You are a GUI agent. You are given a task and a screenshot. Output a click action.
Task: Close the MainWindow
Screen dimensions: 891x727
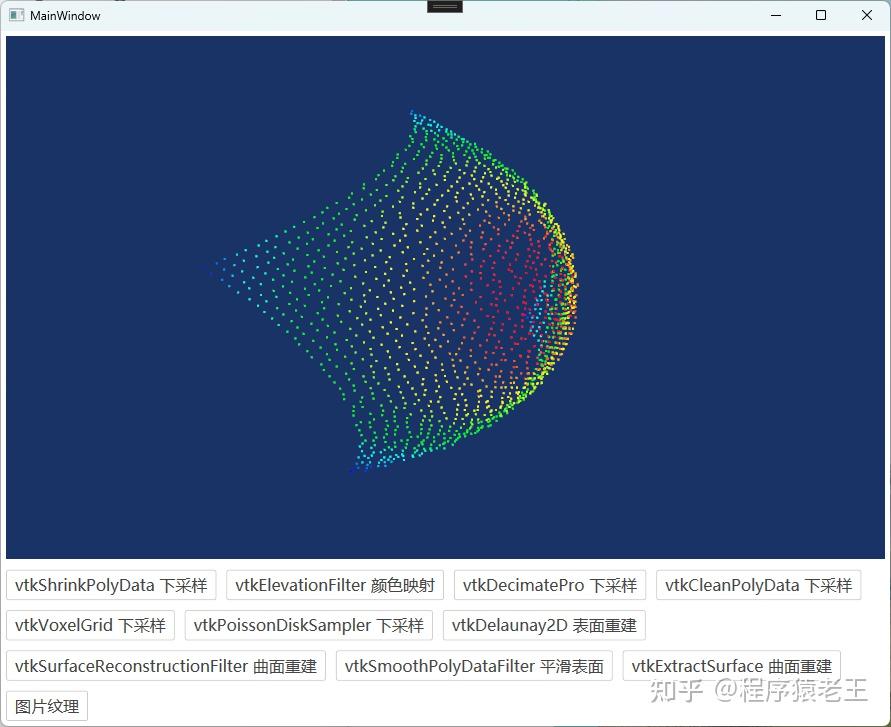tap(866, 15)
